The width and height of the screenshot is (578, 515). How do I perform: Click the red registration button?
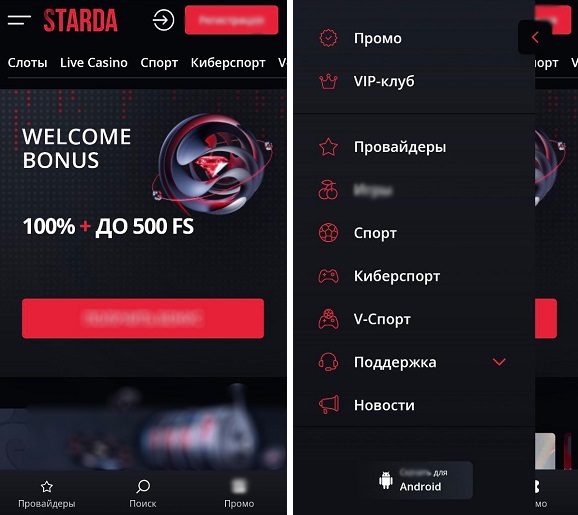231,20
